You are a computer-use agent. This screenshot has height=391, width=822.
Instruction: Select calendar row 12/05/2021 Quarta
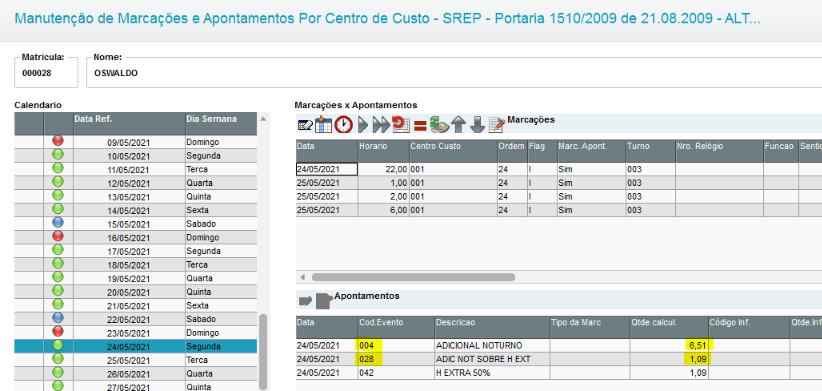coord(136,183)
